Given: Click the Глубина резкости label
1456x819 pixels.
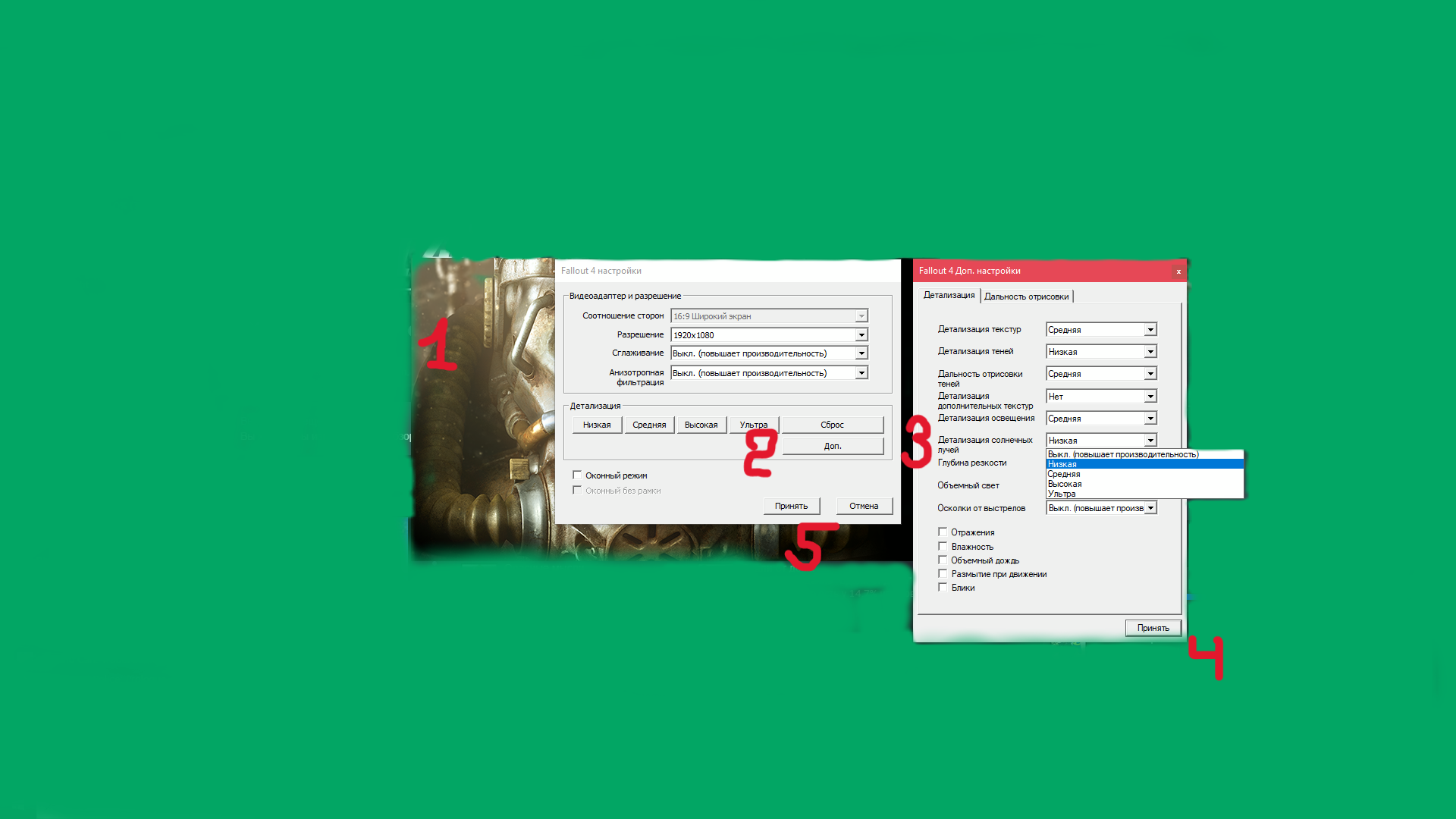Looking at the screenshot, I should [x=972, y=463].
